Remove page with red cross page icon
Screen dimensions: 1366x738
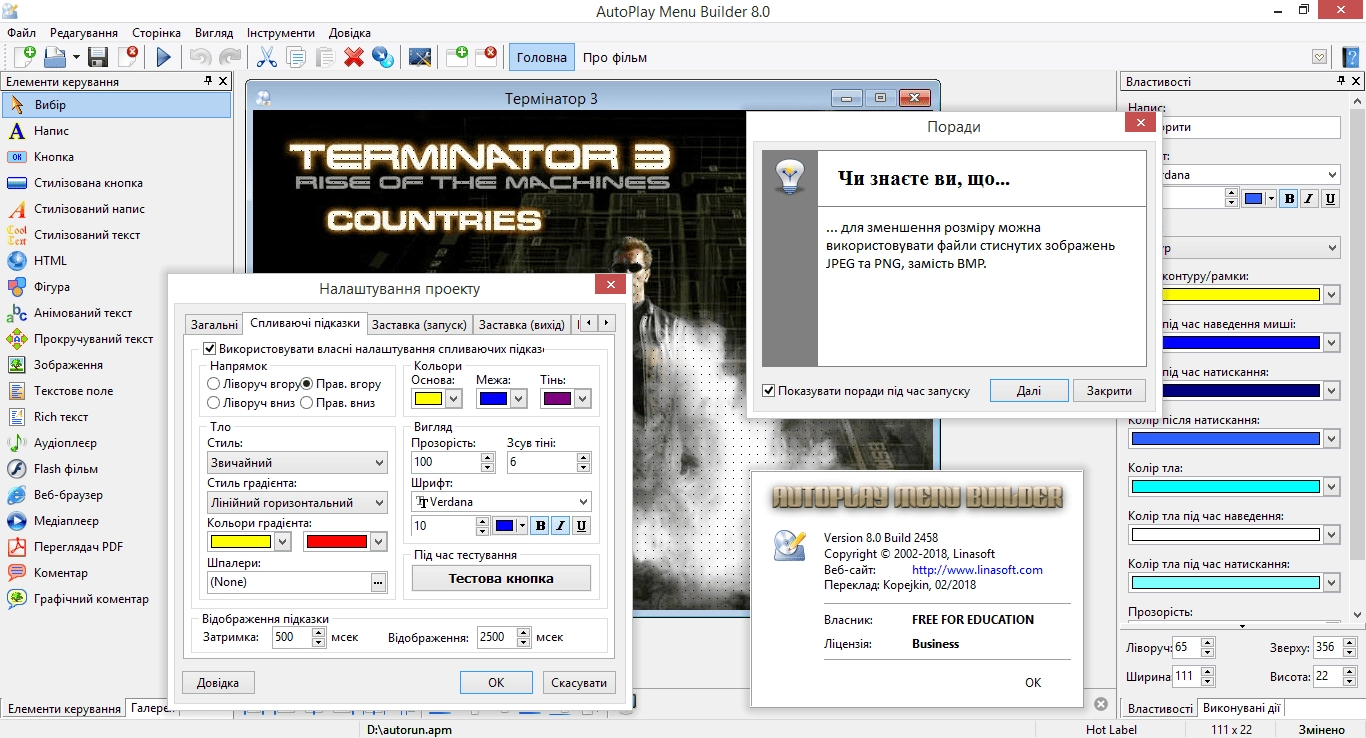(x=487, y=57)
